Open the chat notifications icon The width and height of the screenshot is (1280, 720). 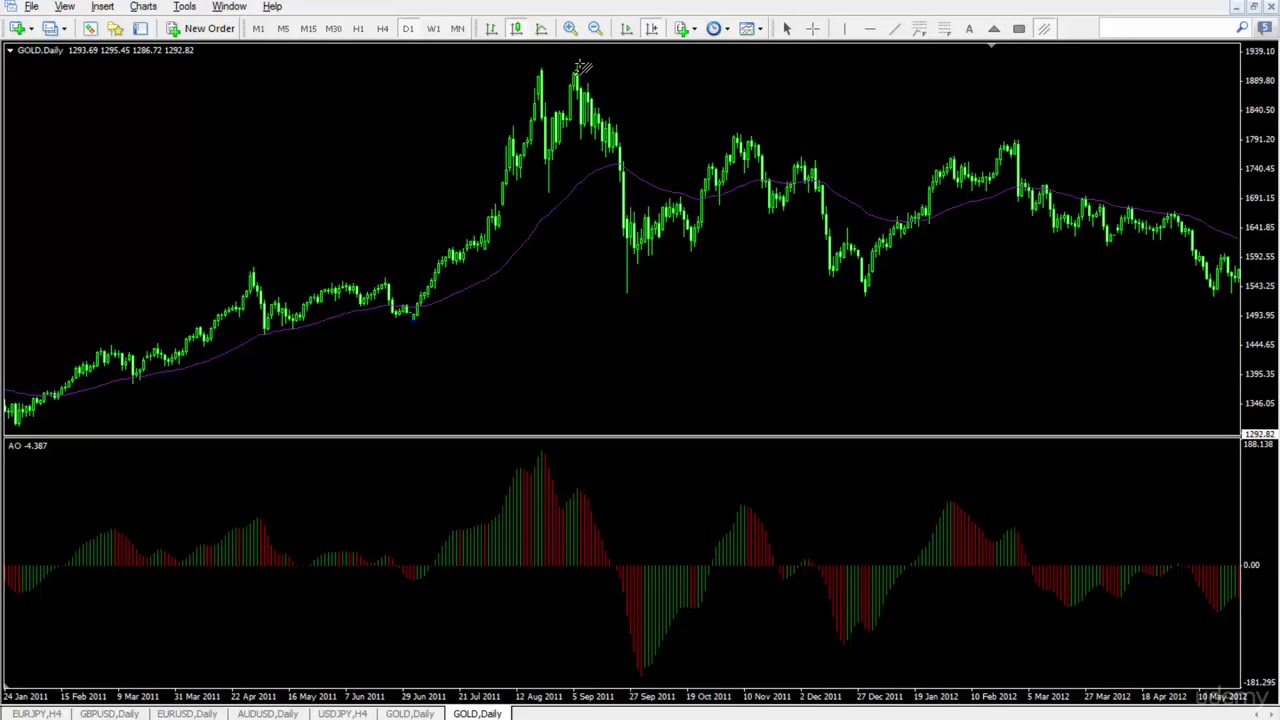click(x=1263, y=29)
